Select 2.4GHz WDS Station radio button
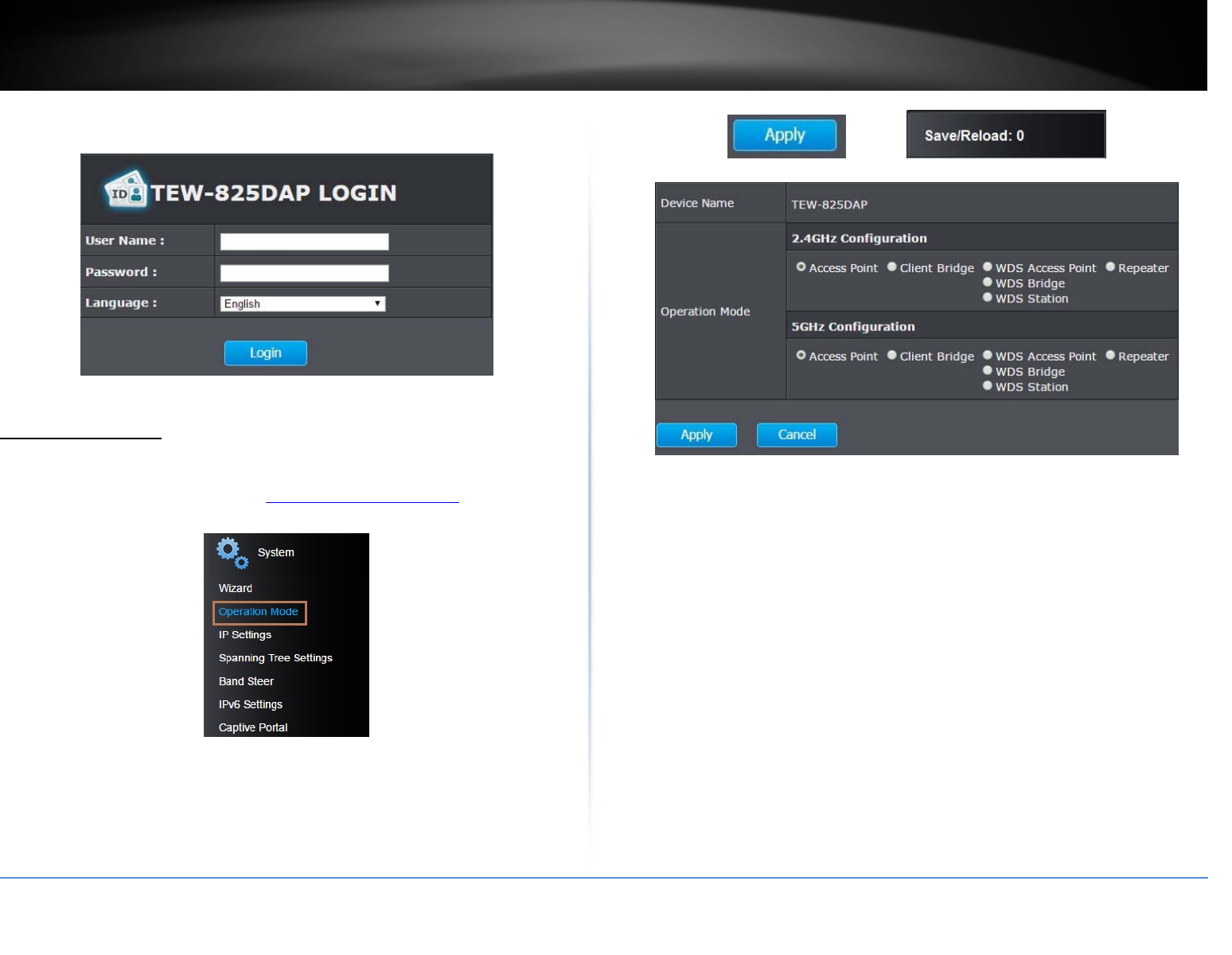The width and height of the screenshot is (1232, 955). 988,298
